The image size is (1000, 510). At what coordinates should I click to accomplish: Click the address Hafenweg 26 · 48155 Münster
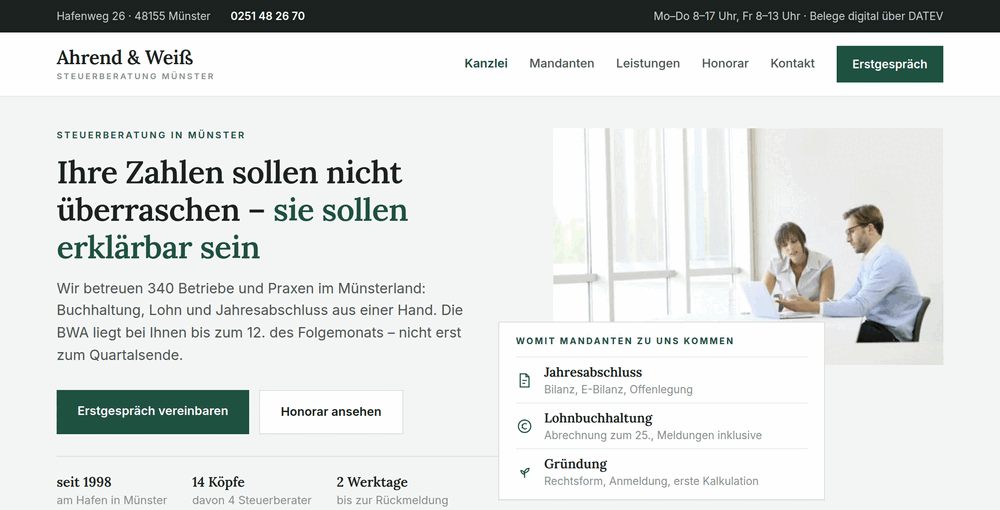(133, 16)
